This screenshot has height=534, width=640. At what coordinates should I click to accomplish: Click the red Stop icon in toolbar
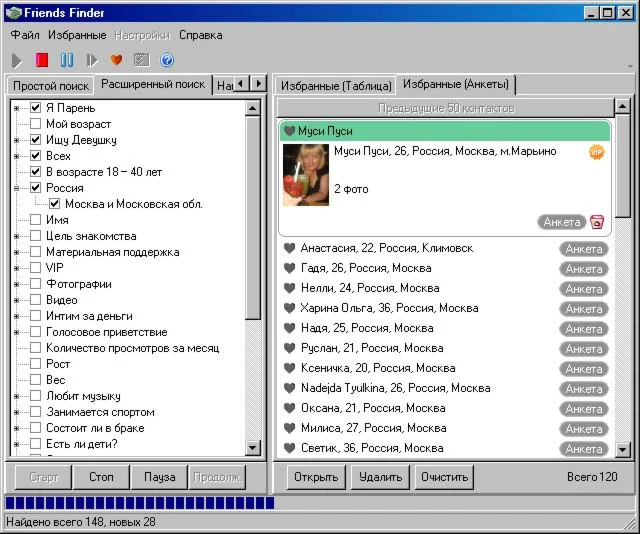(x=42, y=60)
